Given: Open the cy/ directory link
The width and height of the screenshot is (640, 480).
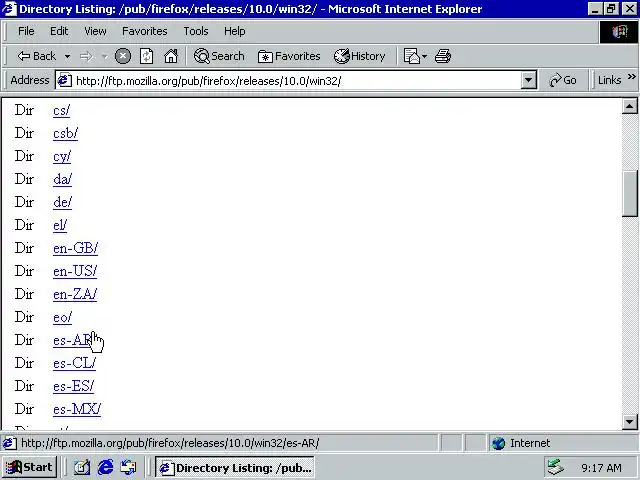Looking at the screenshot, I should pyautogui.click(x=62, y=156).
